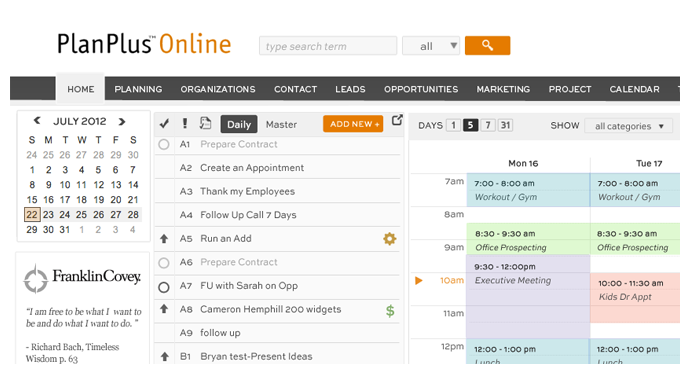Viewport: 680px width, 388px height.
Task: Show 7 day calendar view
Action: pos(488,125)
